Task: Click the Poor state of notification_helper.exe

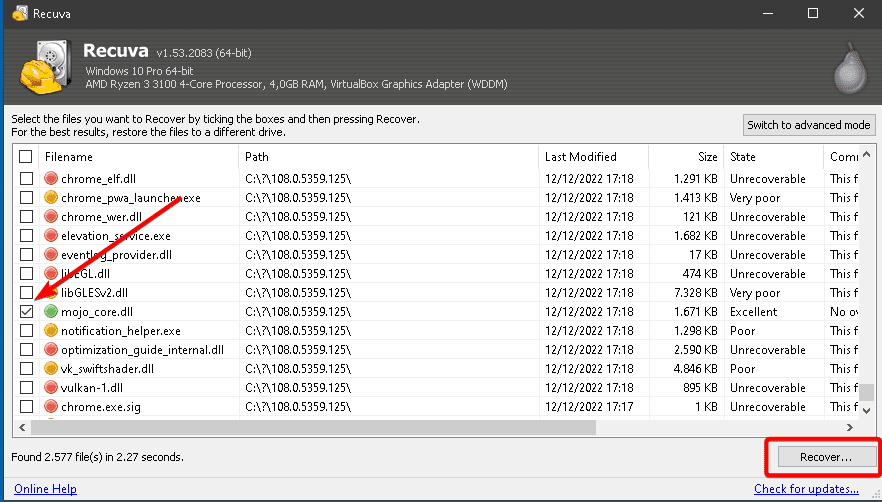Action: 742,331
